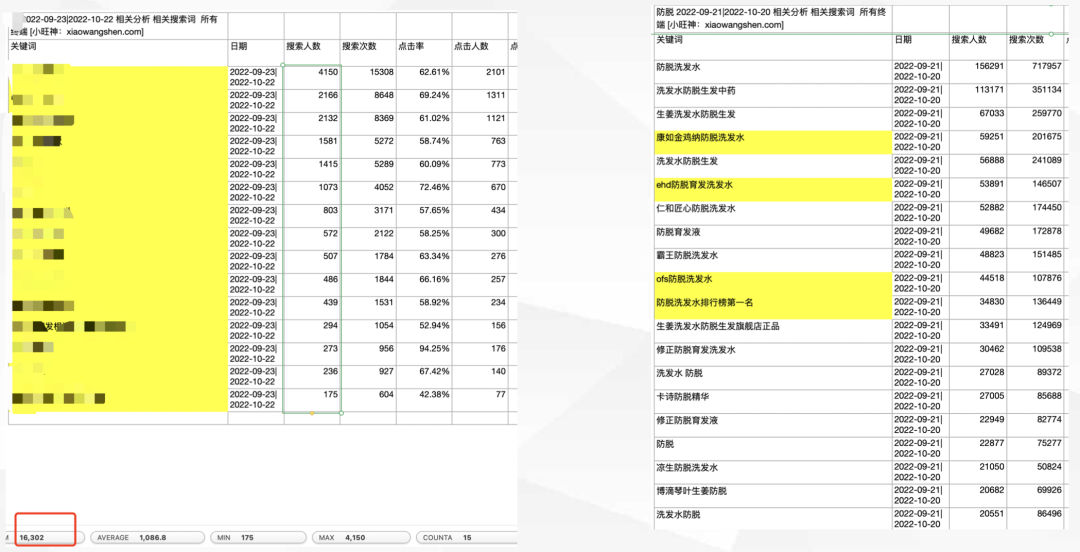The width and height of the screenshot is (1080, 552).
Task: Select the cell with value 44518
Action: 978,284
